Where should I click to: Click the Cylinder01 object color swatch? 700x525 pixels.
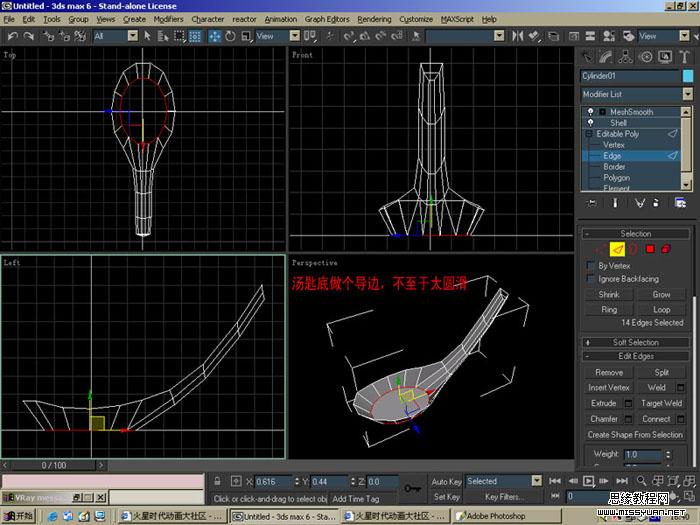pos(688,75)
